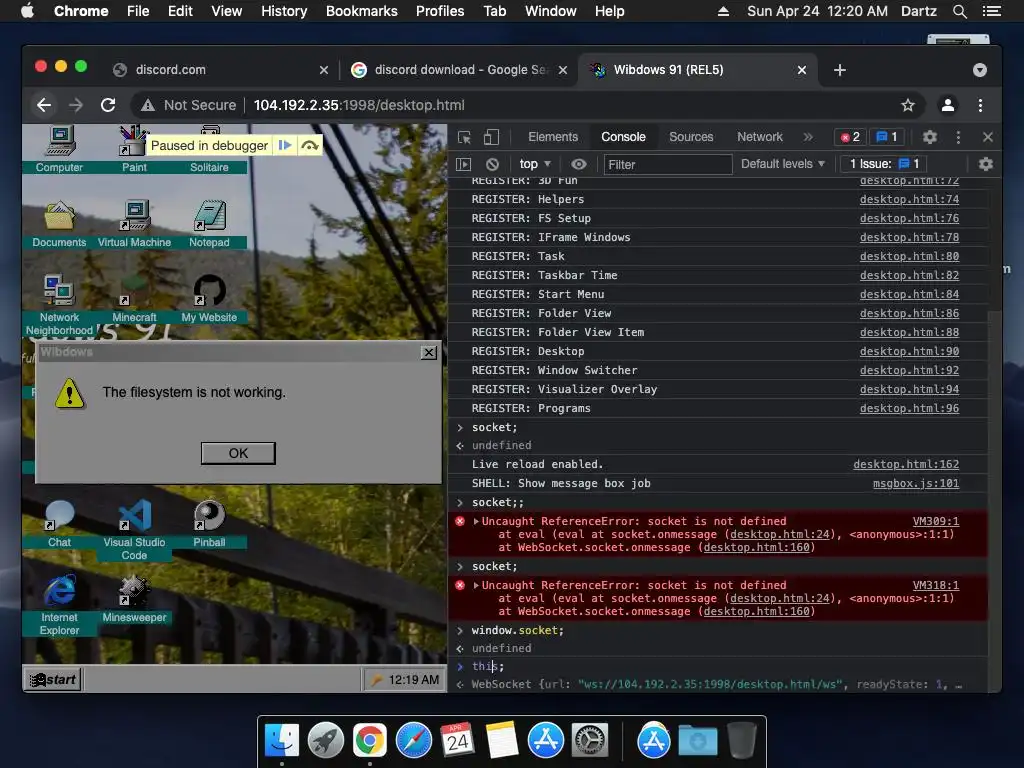Toggle DevTools device toolbar
Viewport: 1024px width, 768px height.
491,137
